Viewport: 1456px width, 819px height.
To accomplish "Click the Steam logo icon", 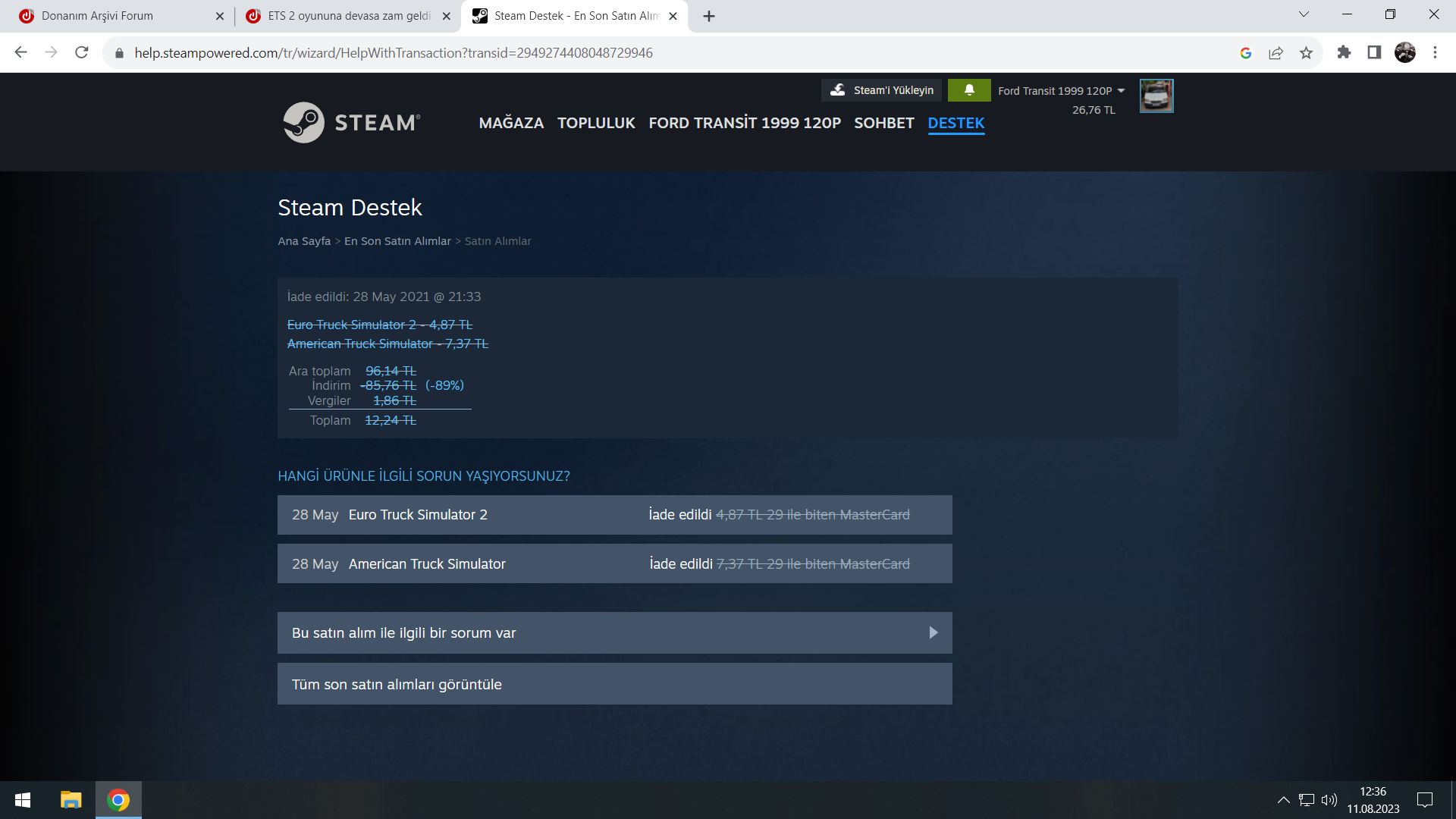I will pyautogui.click(x=304, y=123).
